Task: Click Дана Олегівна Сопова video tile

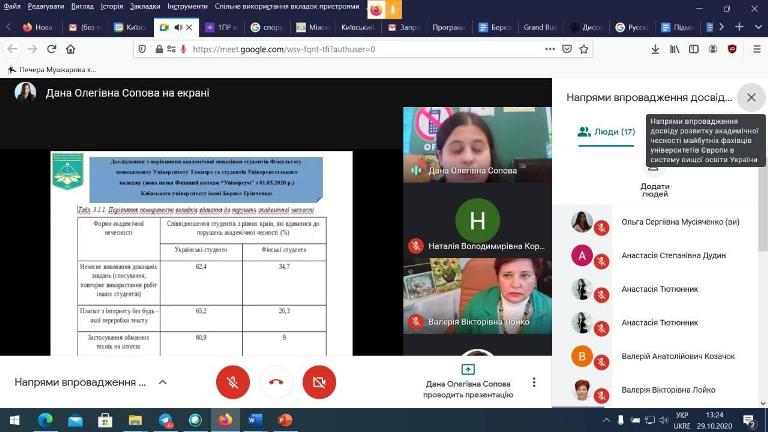Action: pyautogui.click(x=477, y=144)
